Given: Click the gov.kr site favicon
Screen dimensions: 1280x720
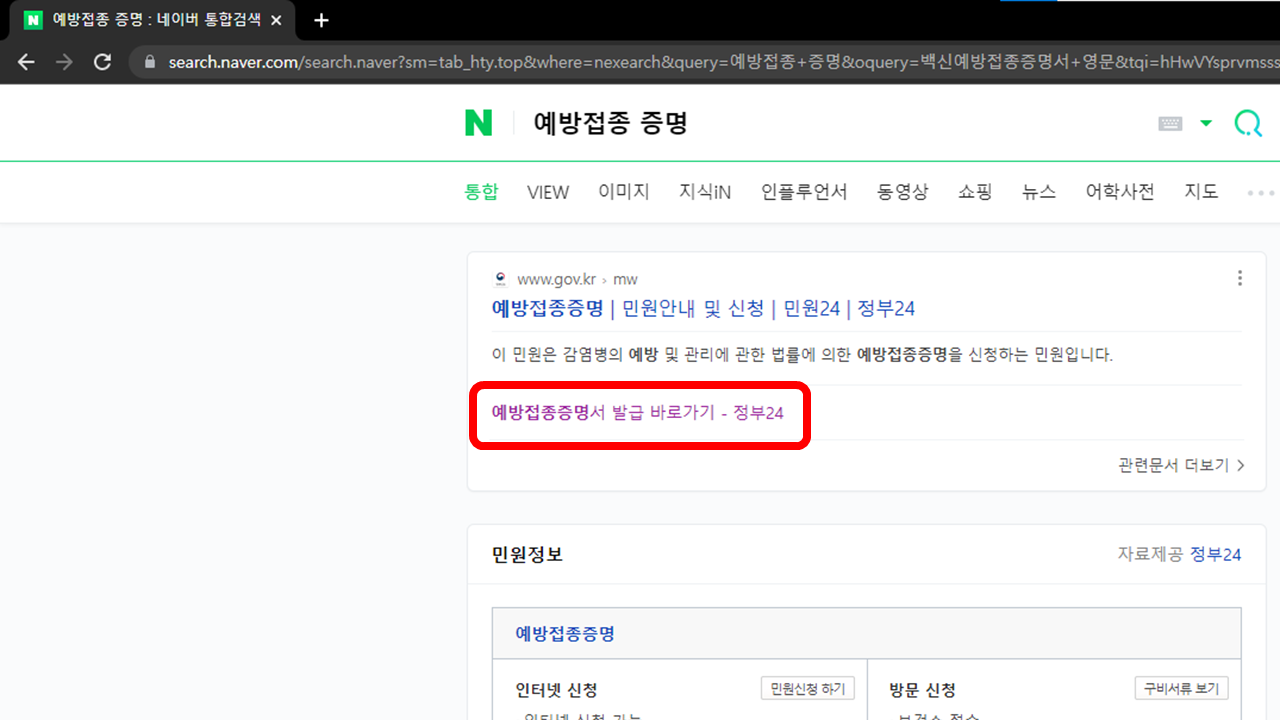Looking at the screenshot, I should (x=501, y=279).
